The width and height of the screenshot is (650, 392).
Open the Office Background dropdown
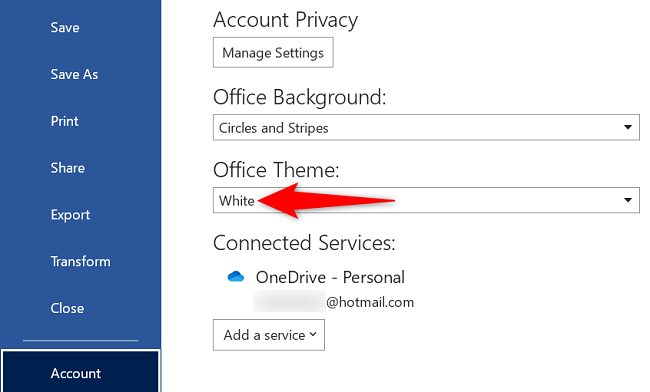(426, 128)
